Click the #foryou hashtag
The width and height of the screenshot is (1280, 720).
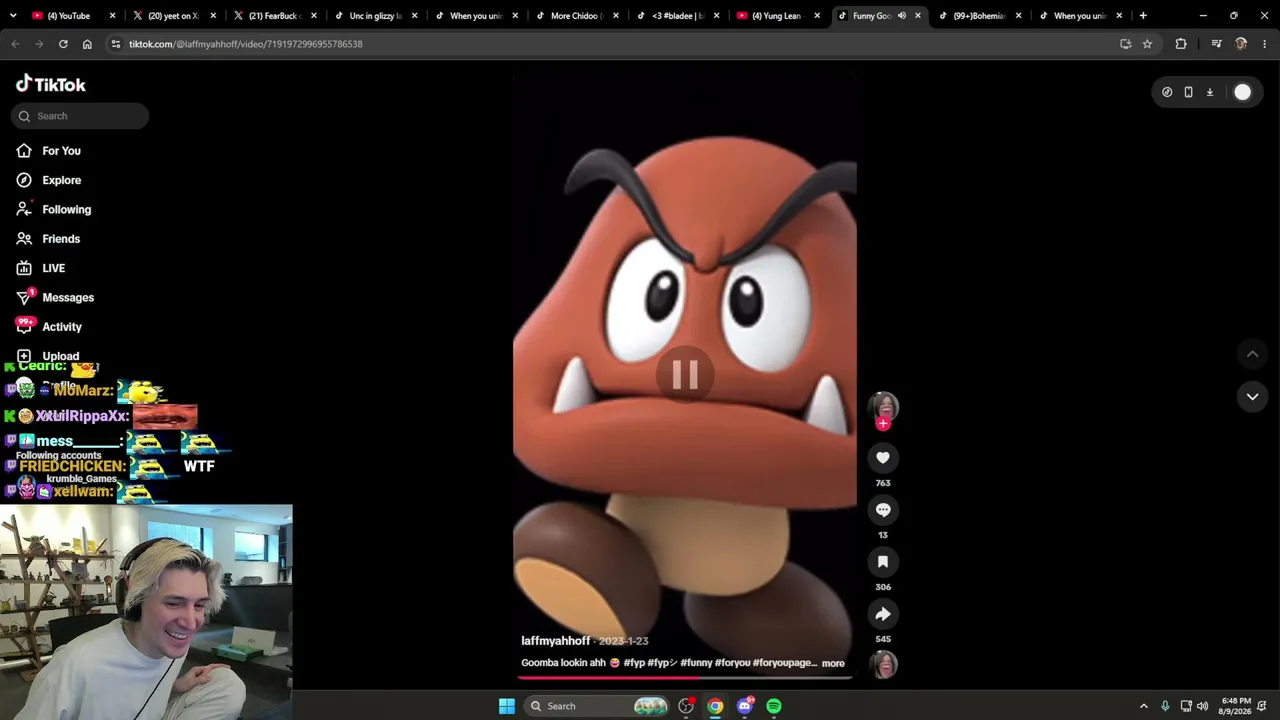tap(732, 663)
